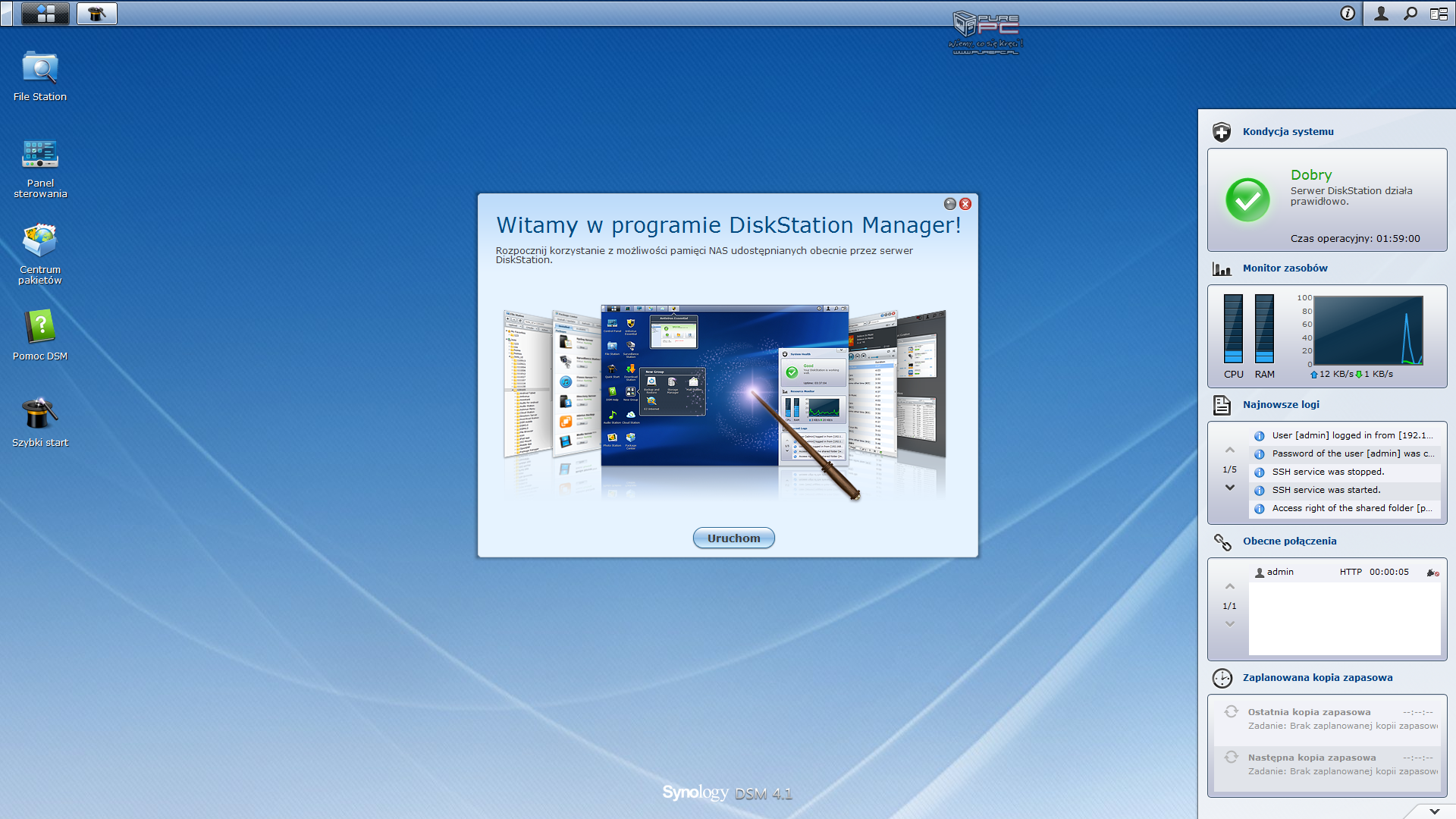Select the admin connection row

tap(1344, 572)
